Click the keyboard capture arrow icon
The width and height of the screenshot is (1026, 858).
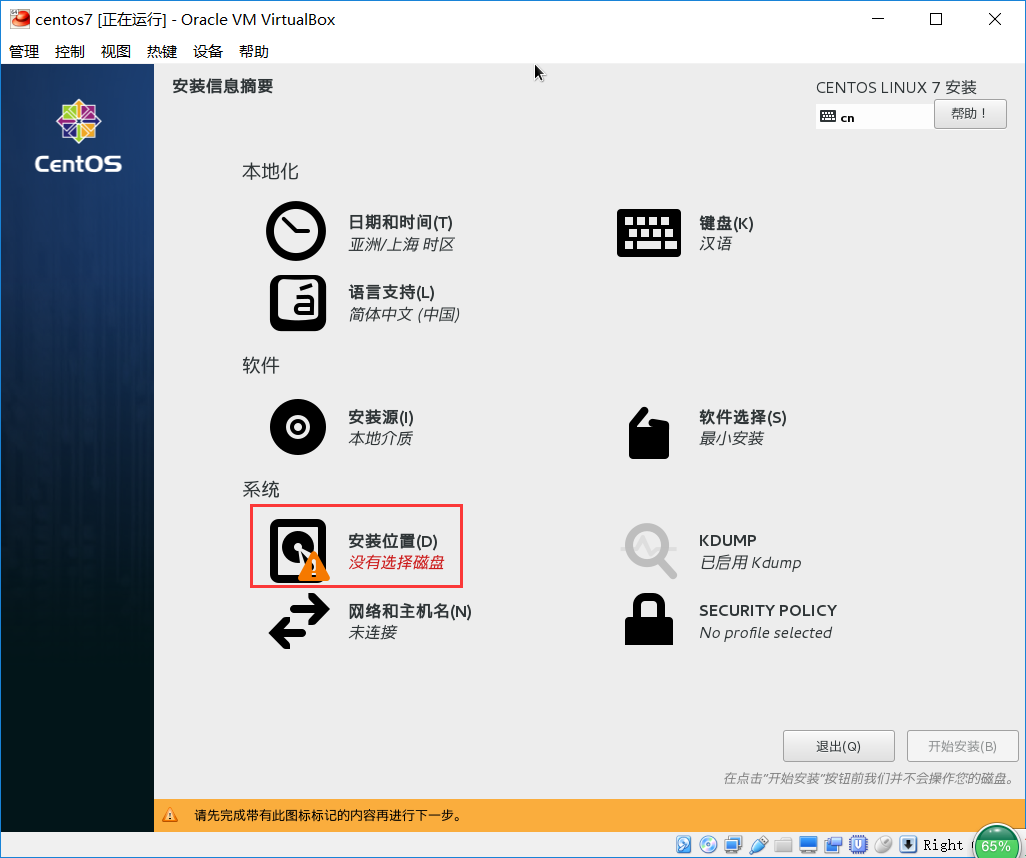click(908, 844)
